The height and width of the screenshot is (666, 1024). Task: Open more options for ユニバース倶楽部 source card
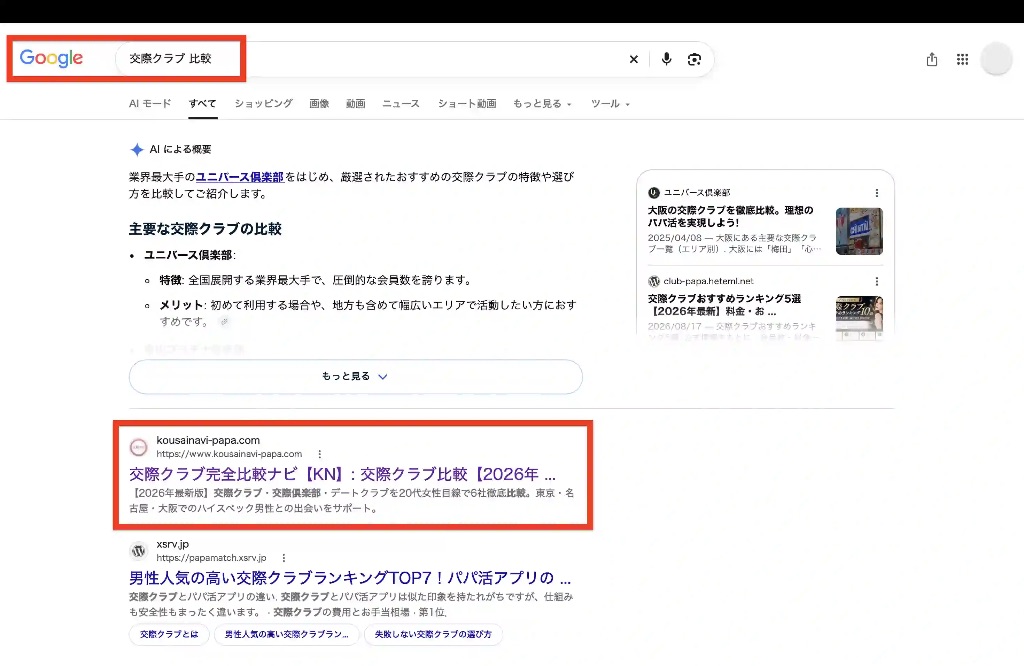(877, 193)
